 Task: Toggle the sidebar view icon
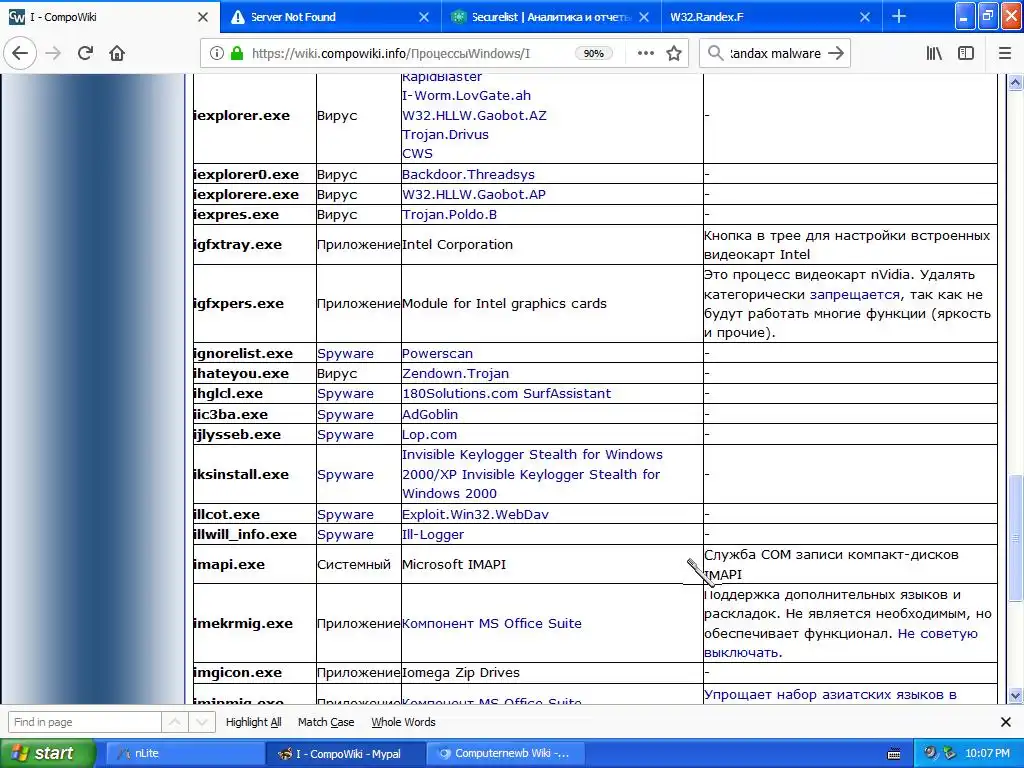coord(966,53)
